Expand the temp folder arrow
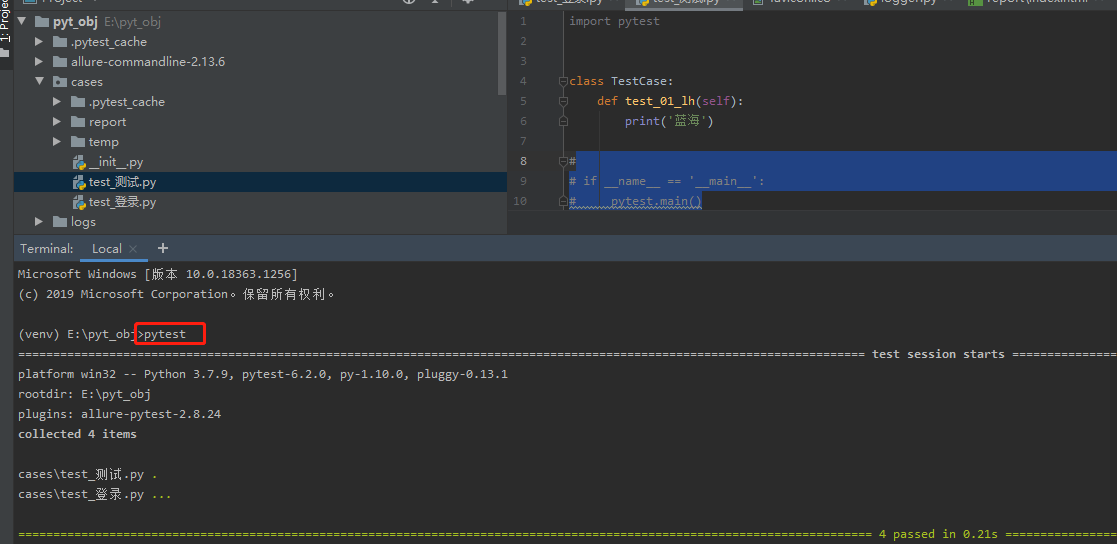The width and height of the screenshot is (1117, 544). (57, 142)
